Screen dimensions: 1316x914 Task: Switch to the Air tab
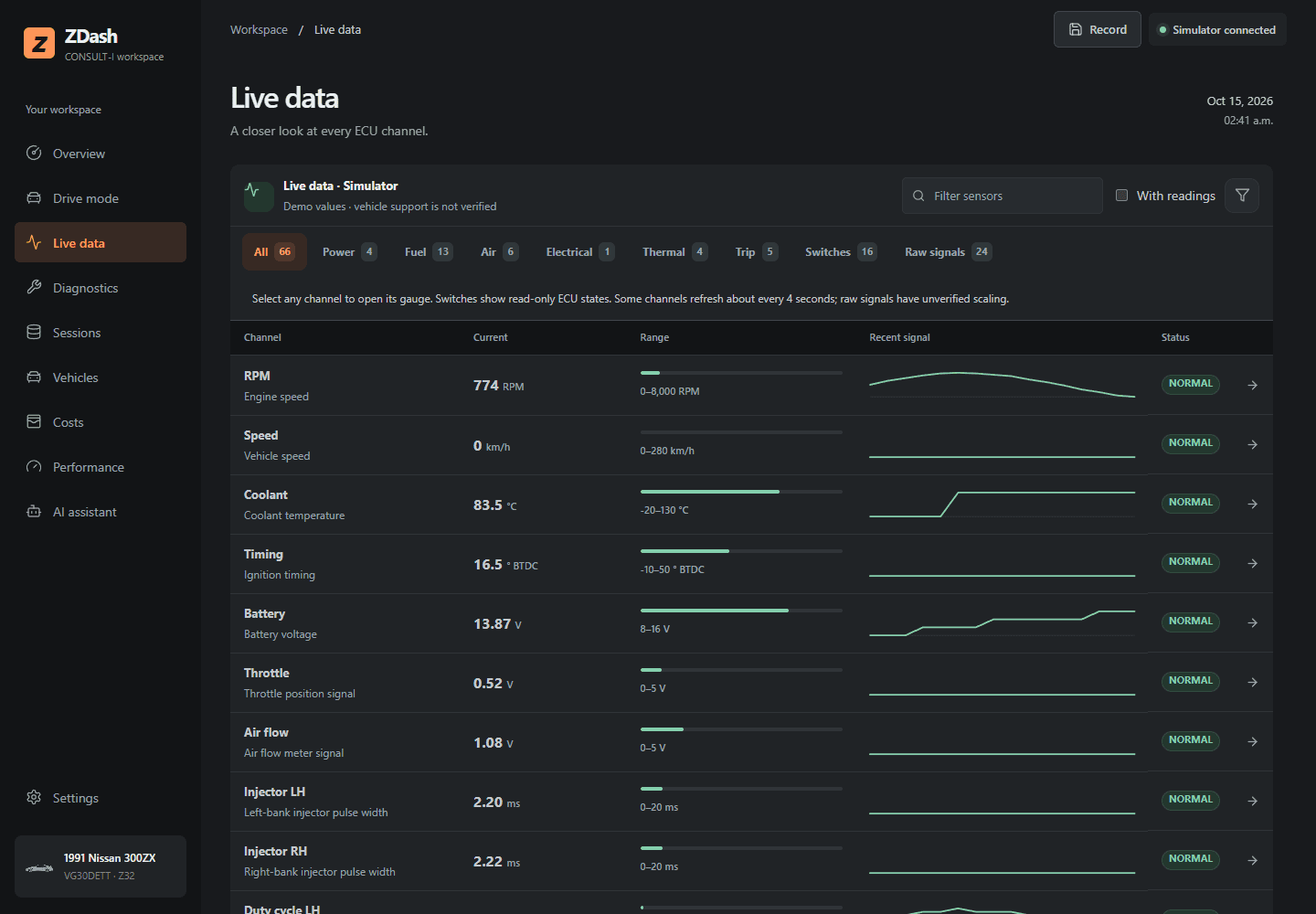tap(499, 252)
